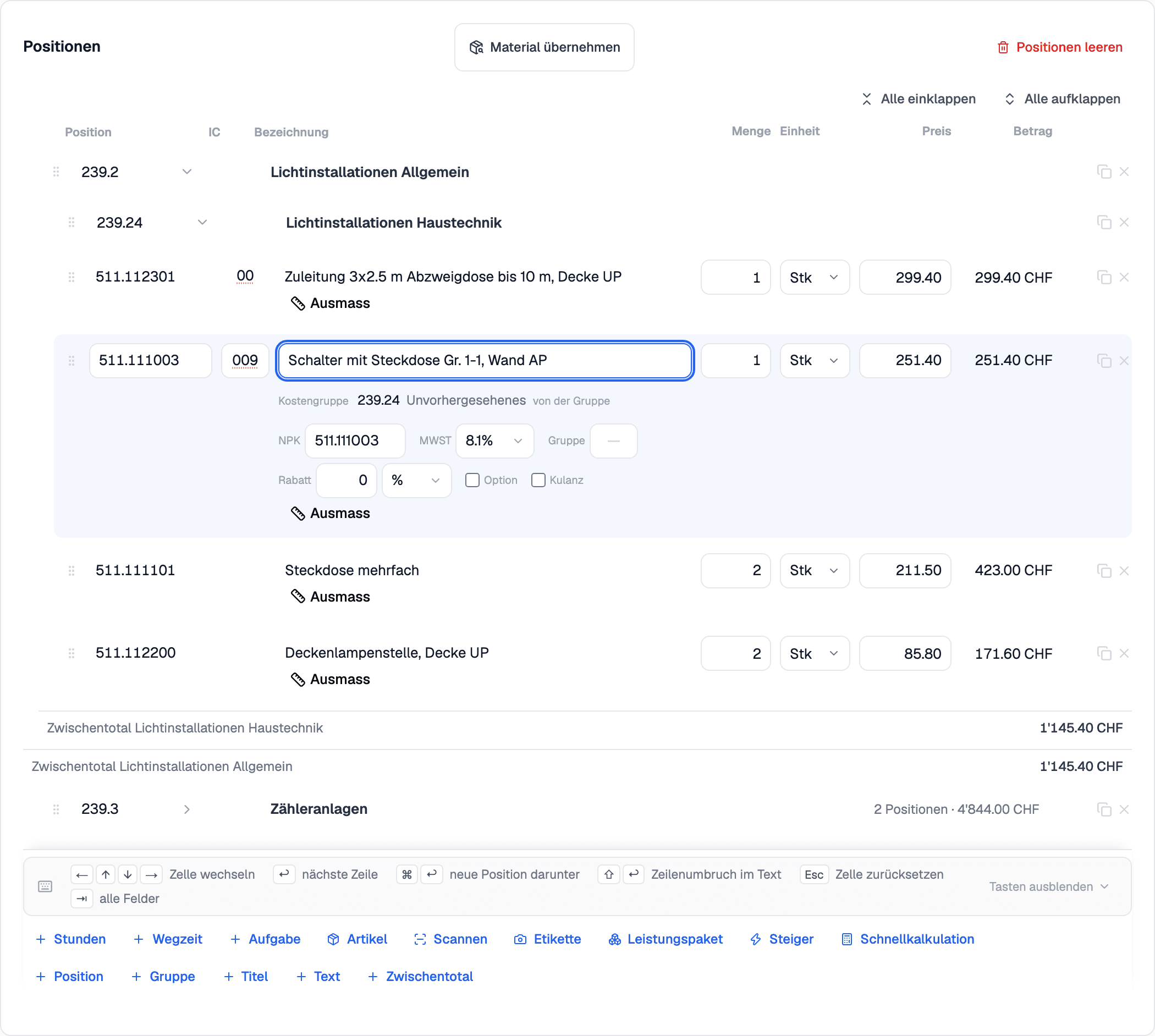Insert a Leistungspaket
This screenshot has height=1036, width=1155.
[x=665, y=939]
